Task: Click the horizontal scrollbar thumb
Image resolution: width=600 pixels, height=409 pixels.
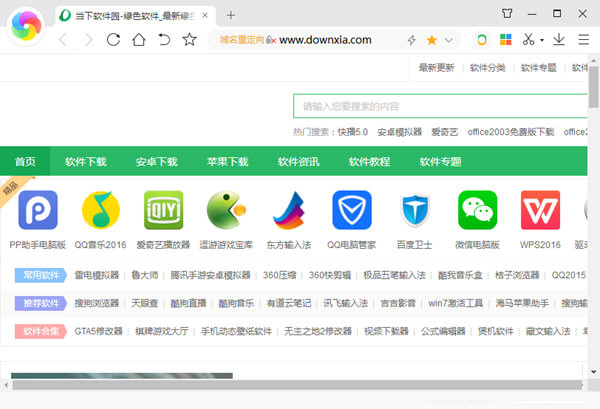Action: pos(297,385)
